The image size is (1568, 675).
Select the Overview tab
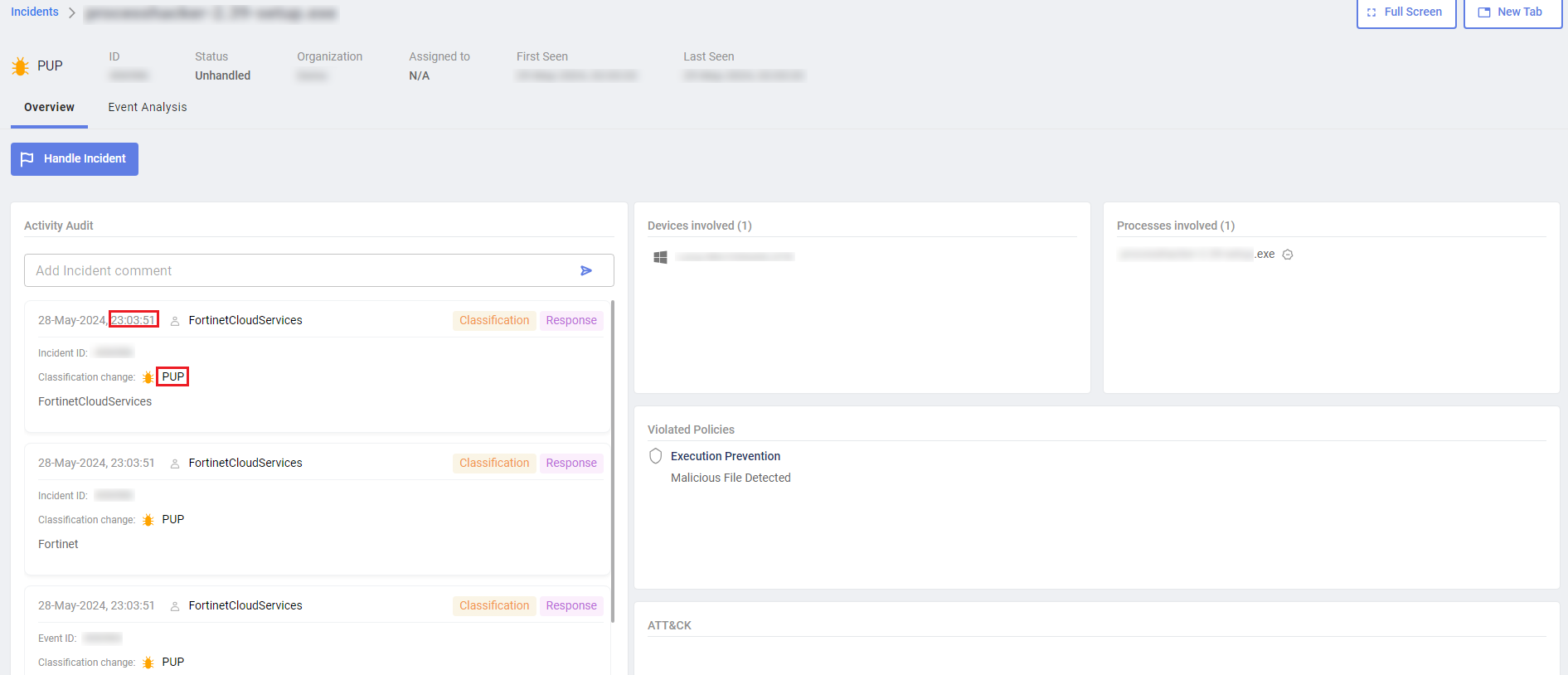click(x=49, y=107)
